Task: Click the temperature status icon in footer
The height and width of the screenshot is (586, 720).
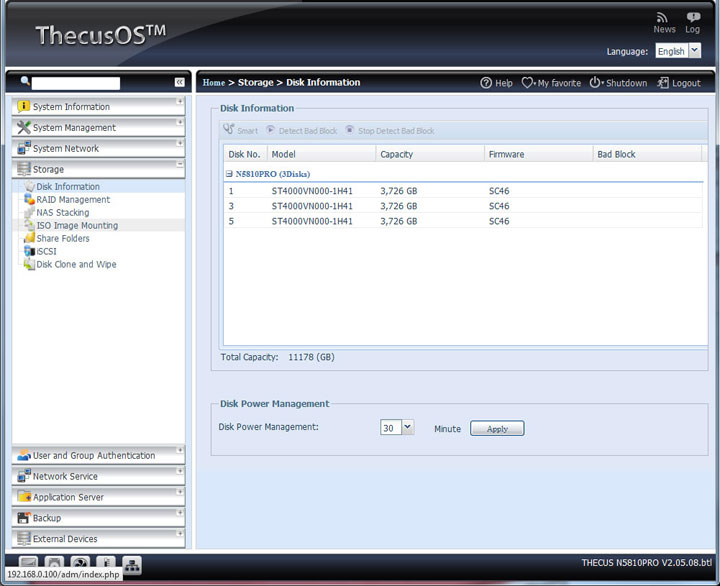Action: pyautogui.click(x=106, y=563)
